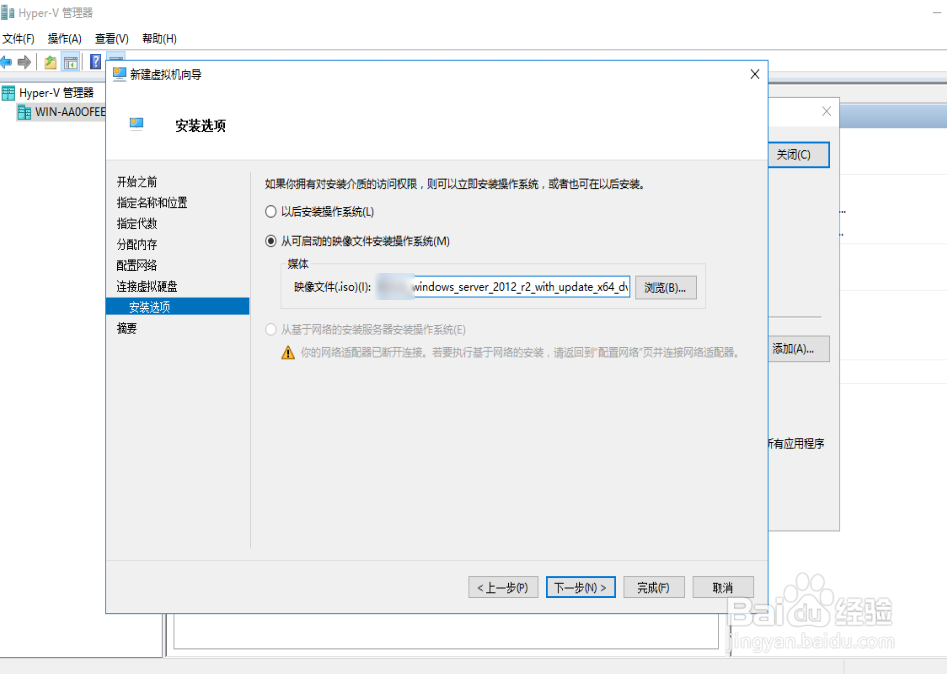Select 从可启动的映像文件安装操作系统 option
The width and height of the screenshot is (947, 674).
pos(271,238)
